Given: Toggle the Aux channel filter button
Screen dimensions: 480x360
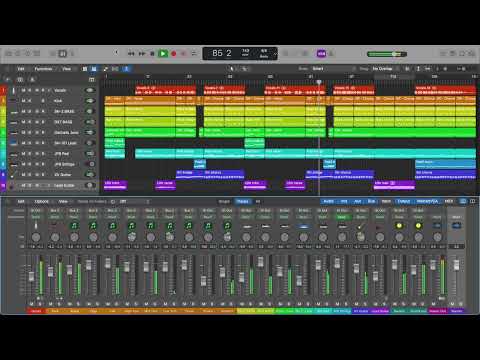Looking at the screenshot, I should (x=358, y=201).
